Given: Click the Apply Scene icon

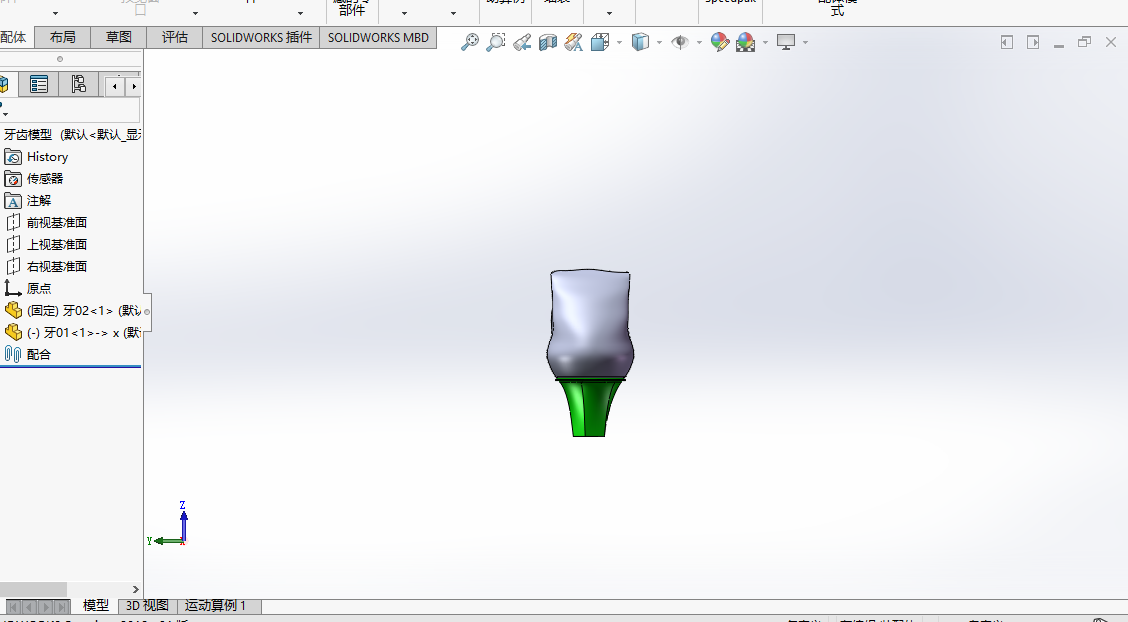Looking at the screenshot, I should pyautogui.click(x=746, y=42).
